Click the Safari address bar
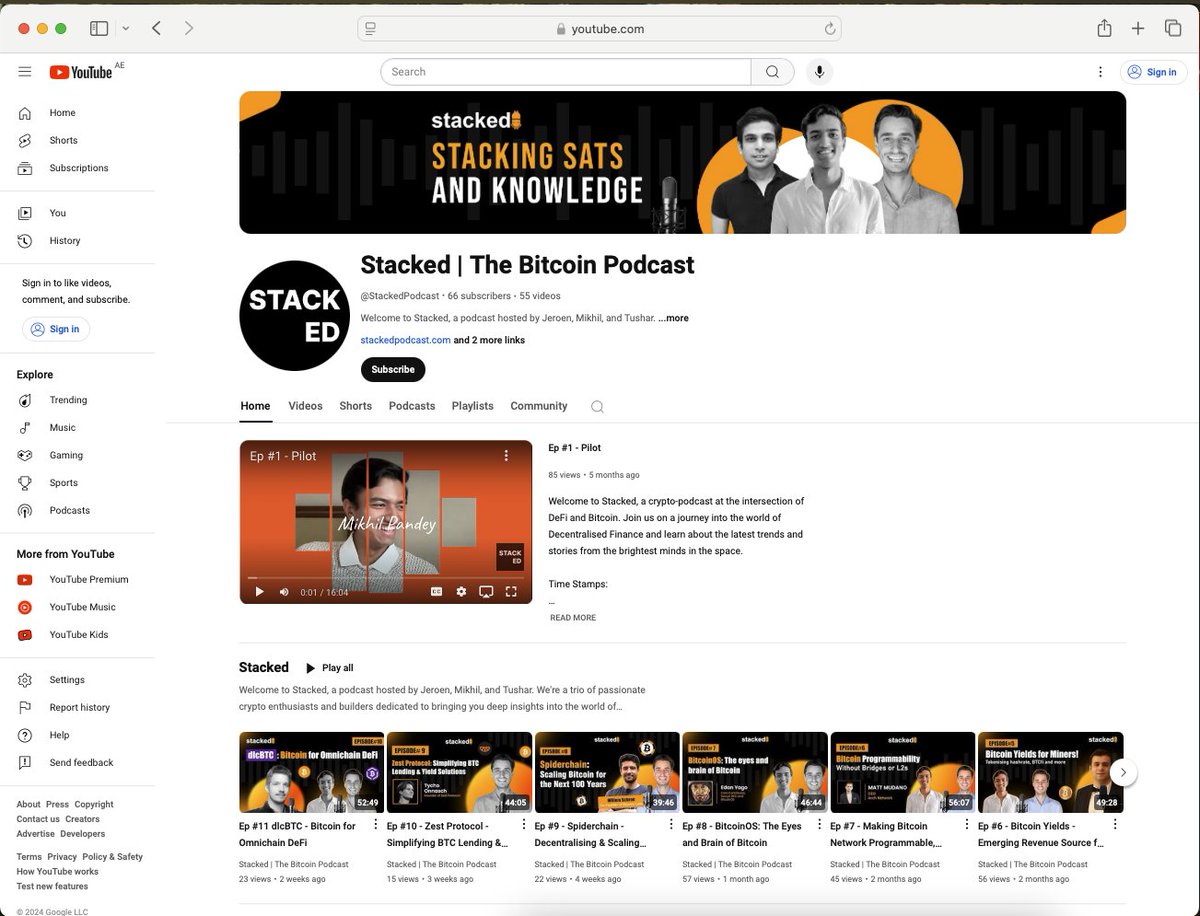The height and width of the screenshot is (916, 1200). coord(599,29)
